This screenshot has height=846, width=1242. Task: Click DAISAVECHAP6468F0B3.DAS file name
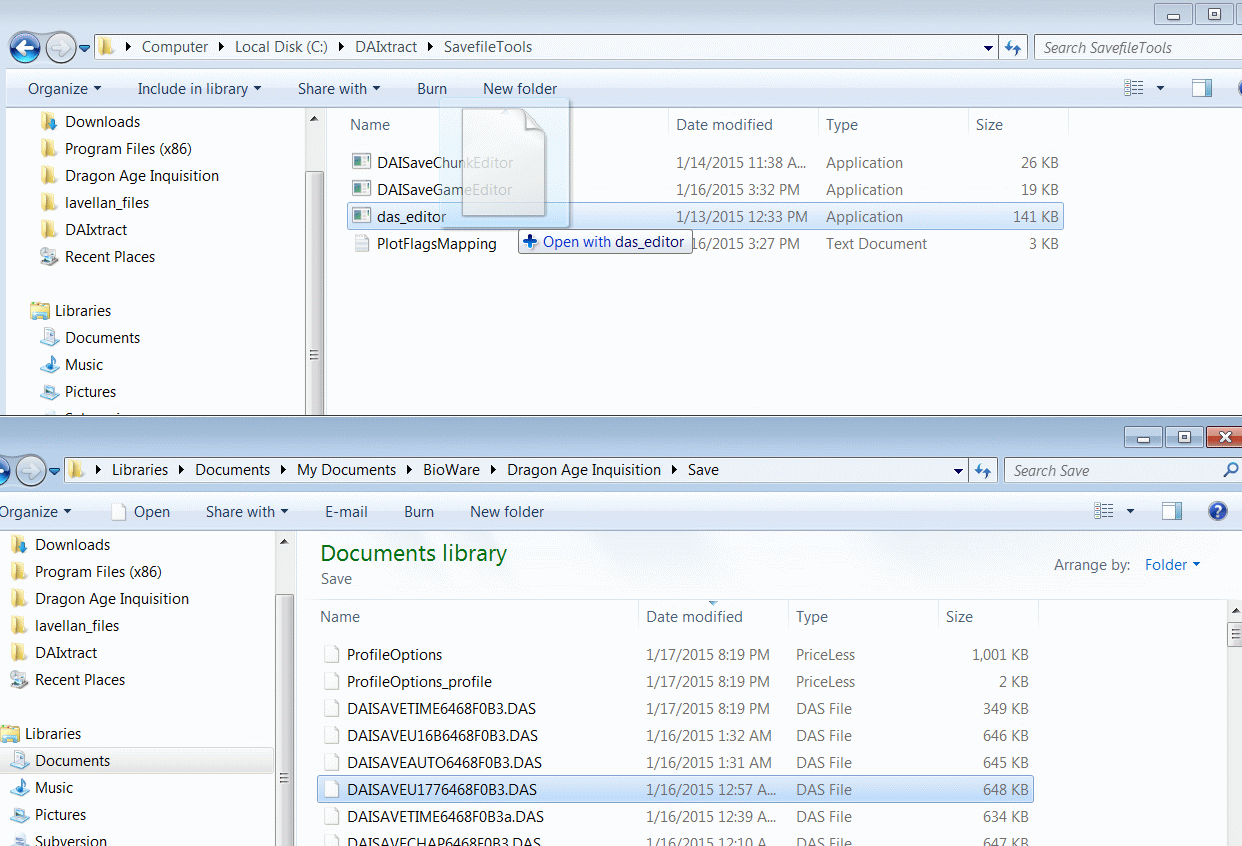point(444,842)
